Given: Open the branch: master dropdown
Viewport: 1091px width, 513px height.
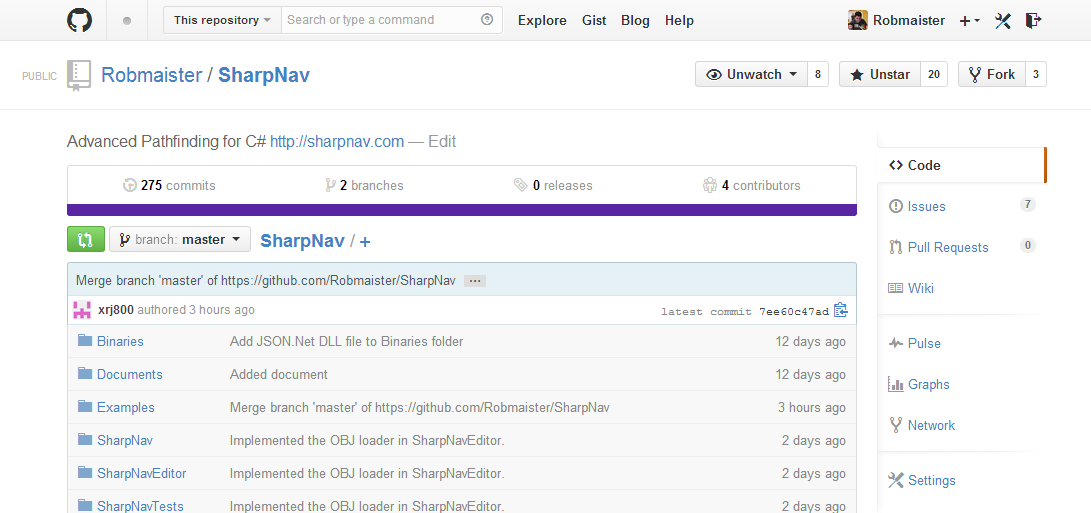Looking at the screenshot, I should coord(180,239).
